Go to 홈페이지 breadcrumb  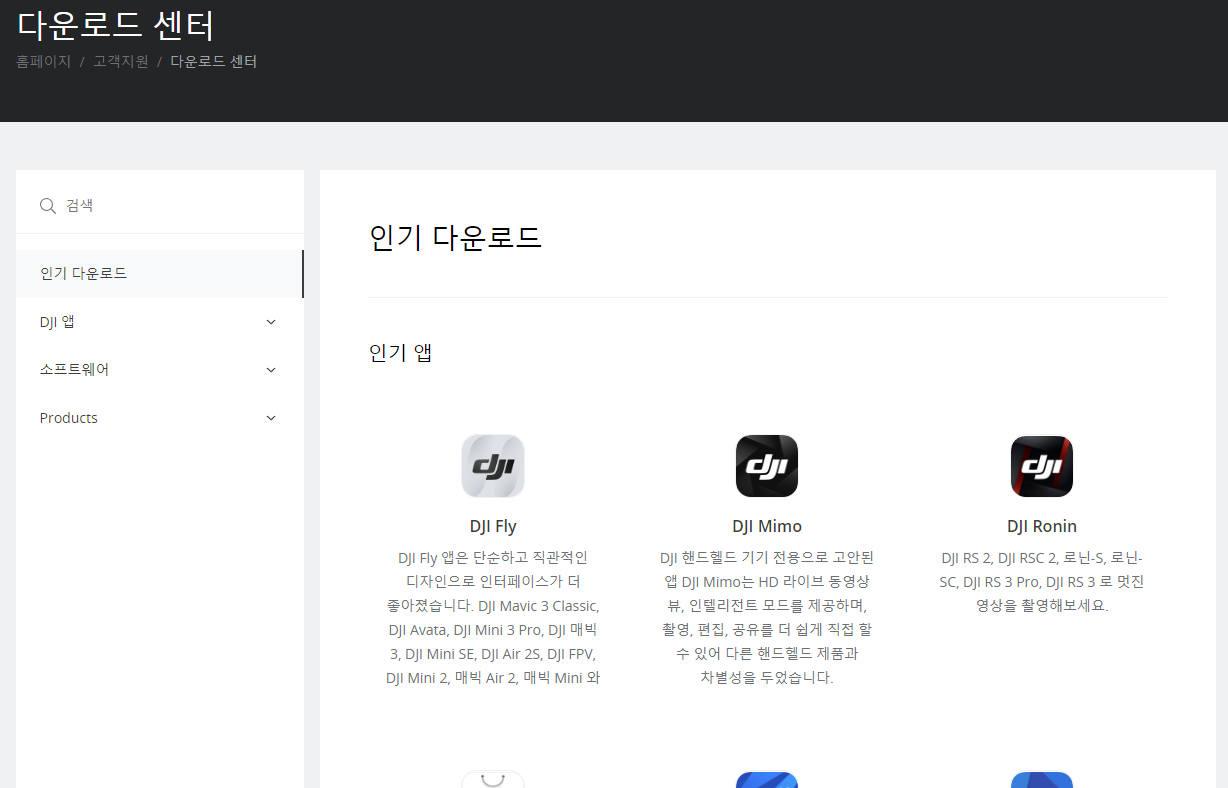tap(43, 61)
